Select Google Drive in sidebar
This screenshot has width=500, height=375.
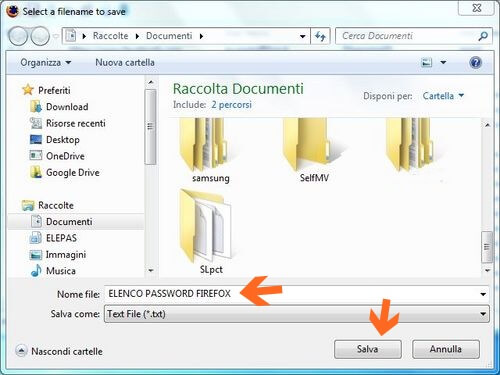[x=73, y=172]
